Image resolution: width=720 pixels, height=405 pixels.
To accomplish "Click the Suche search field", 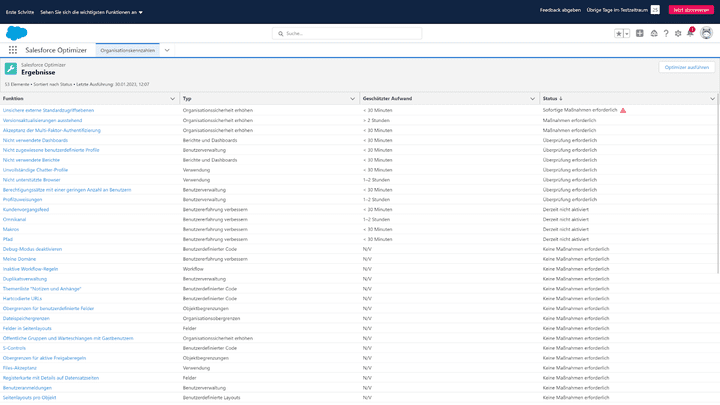I will [x=360, y=33].
